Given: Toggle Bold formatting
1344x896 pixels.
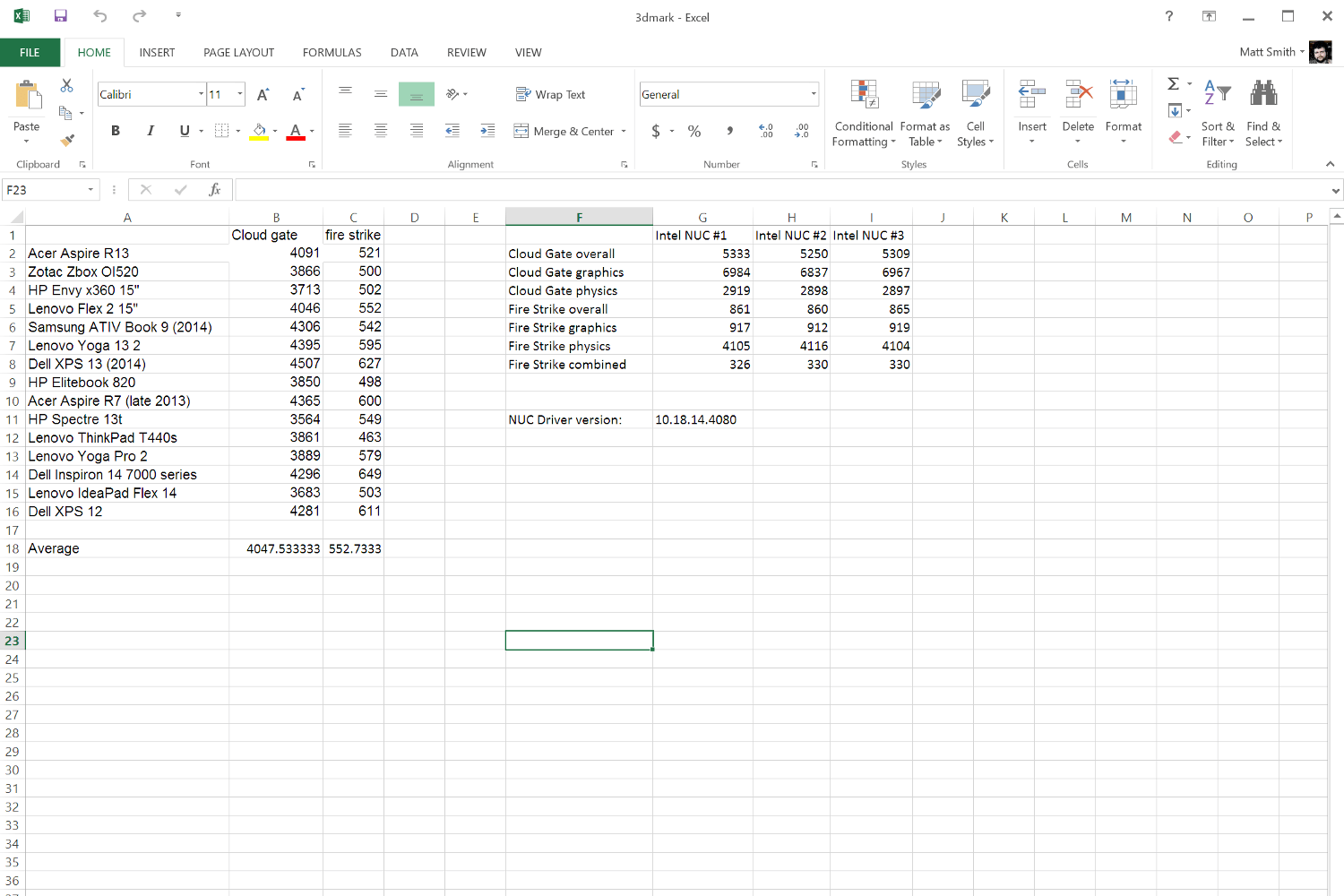Looking at the screenshot, I should (x=116, y=131).
